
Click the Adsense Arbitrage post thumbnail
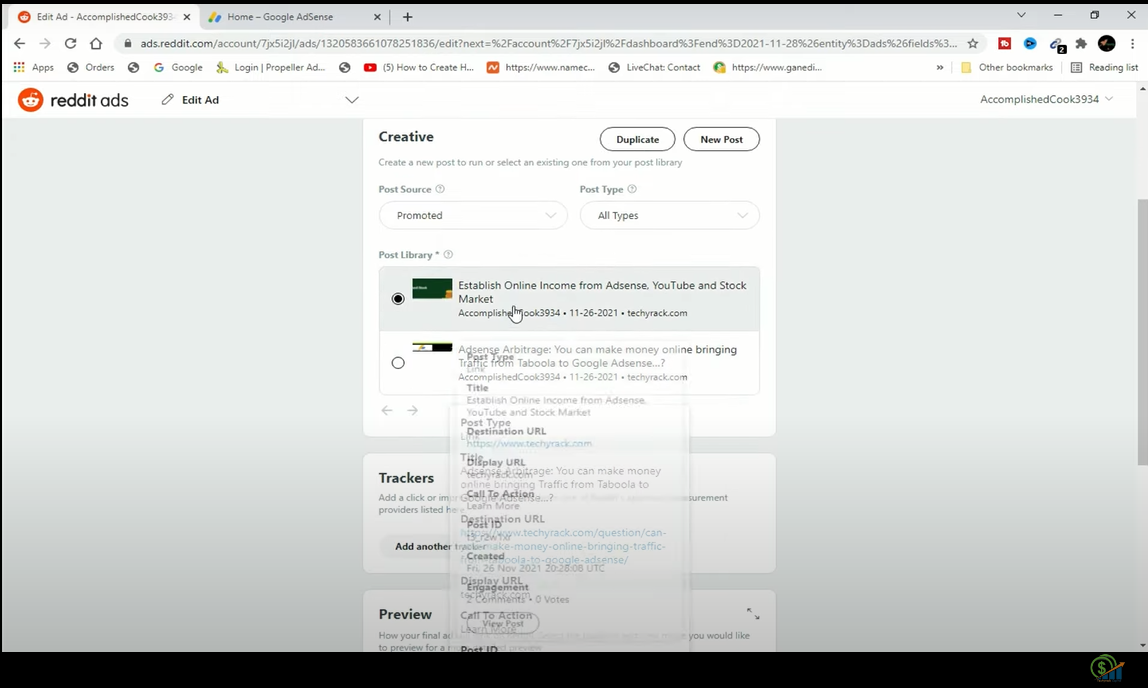[432, 347]
